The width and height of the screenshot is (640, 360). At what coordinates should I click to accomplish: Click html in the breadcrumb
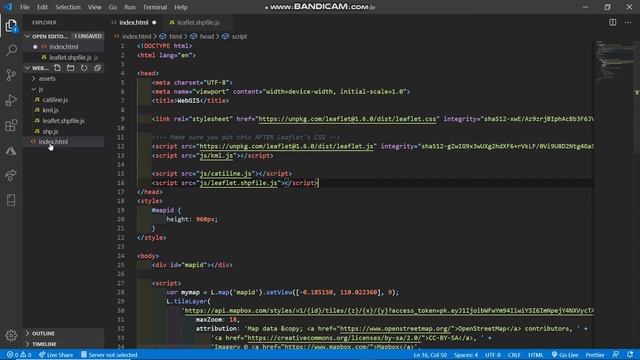pos(176,36)
